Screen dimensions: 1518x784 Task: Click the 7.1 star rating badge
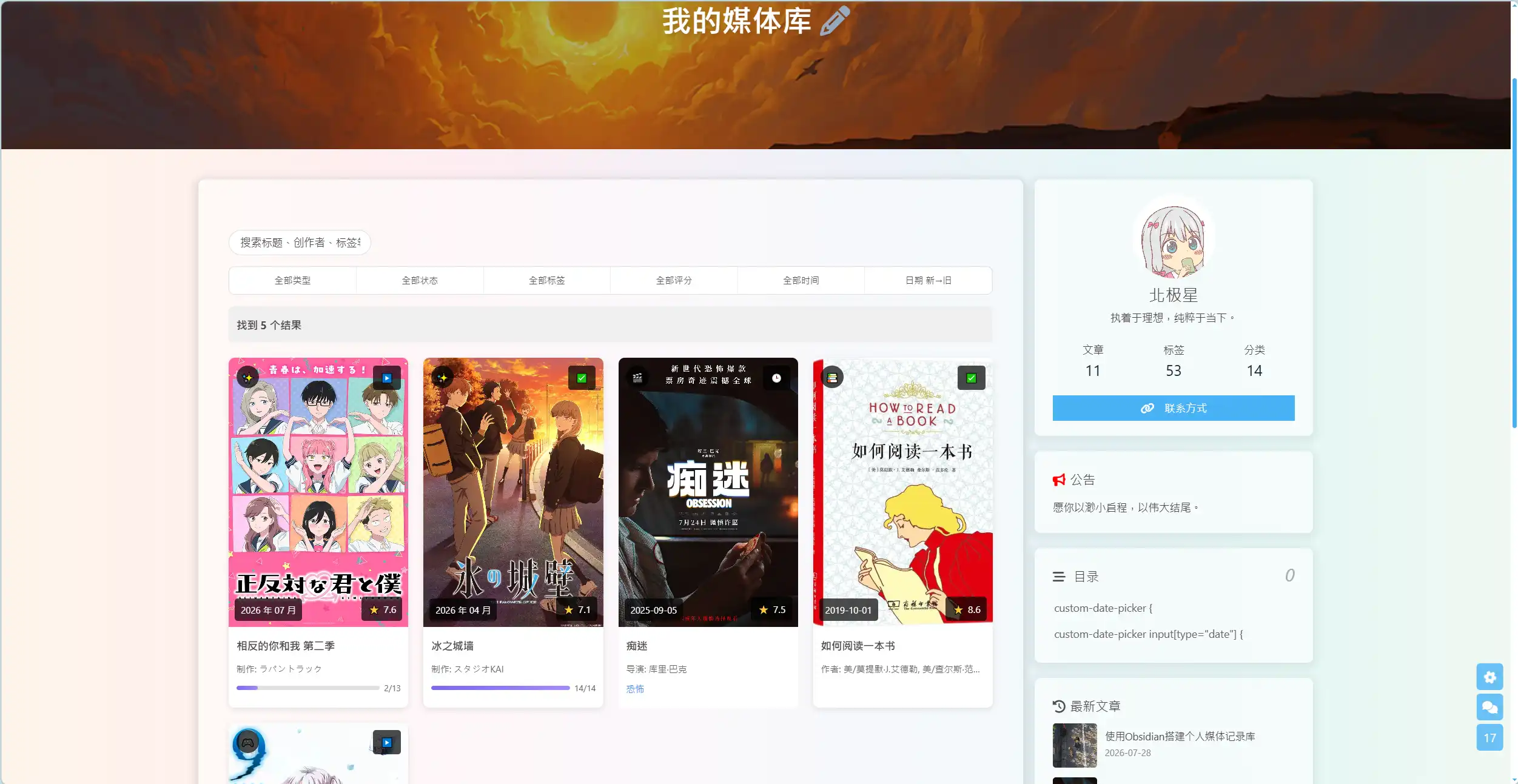[577, 609]
